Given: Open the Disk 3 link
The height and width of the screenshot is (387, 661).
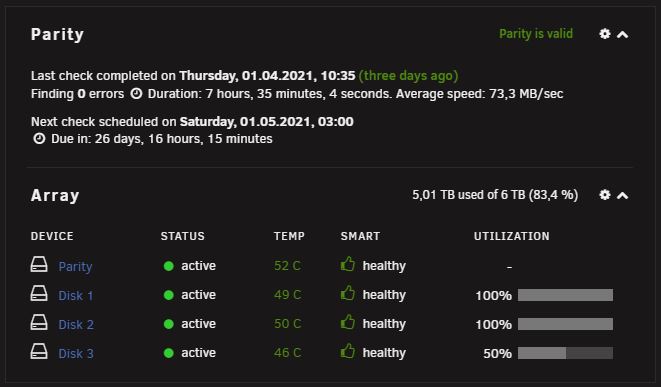Looking at the screenshot, I should click(x=76, y=353).
